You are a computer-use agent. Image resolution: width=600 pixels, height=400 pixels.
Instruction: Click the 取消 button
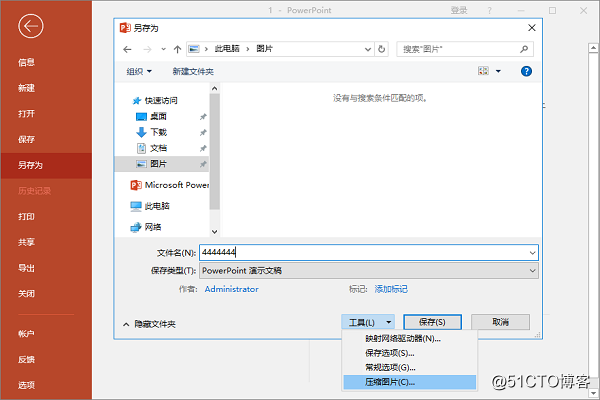point(500,322)
